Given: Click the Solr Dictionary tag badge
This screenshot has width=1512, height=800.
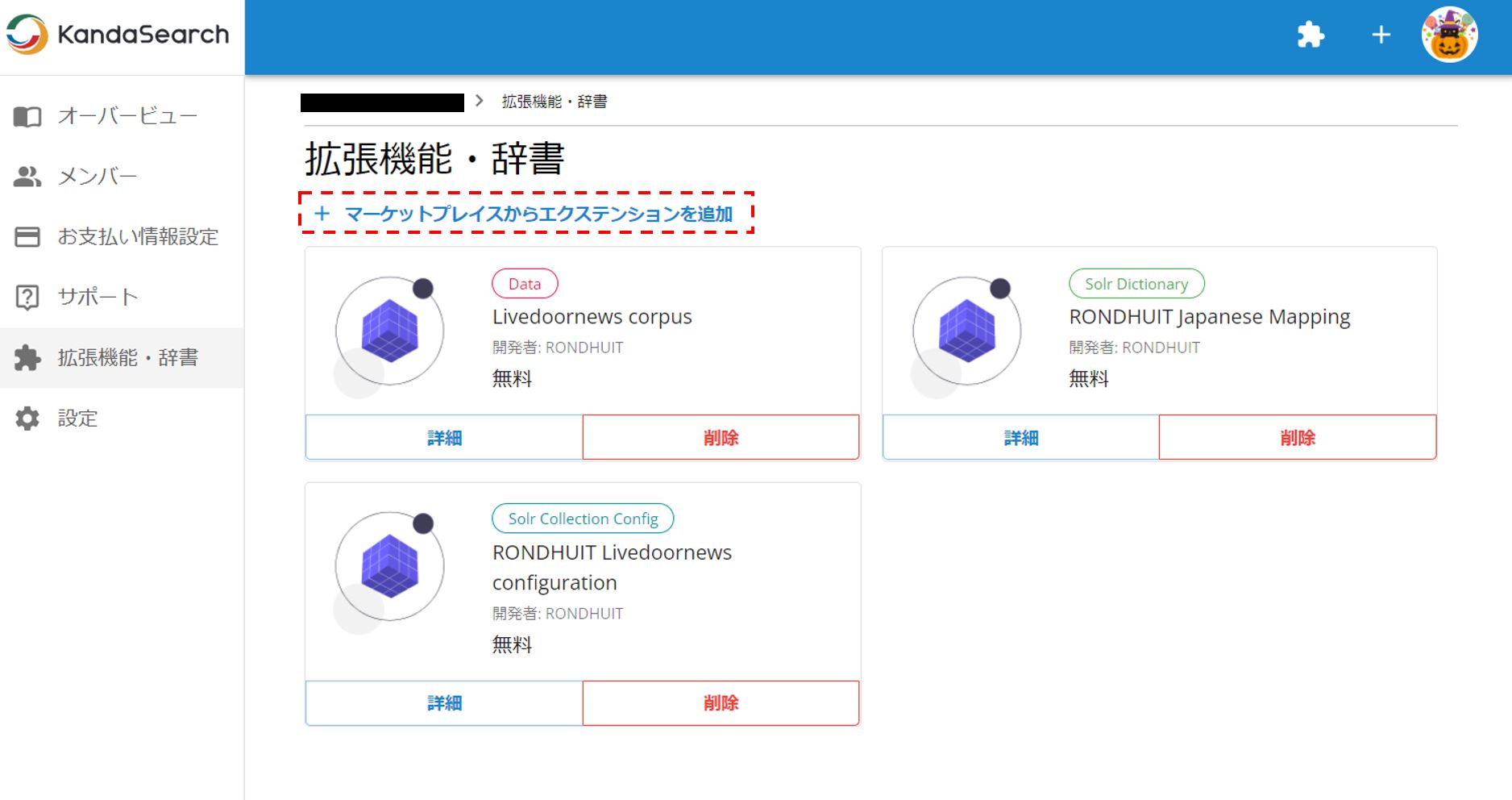Looking at the screenshot, I should (1136, 284).
